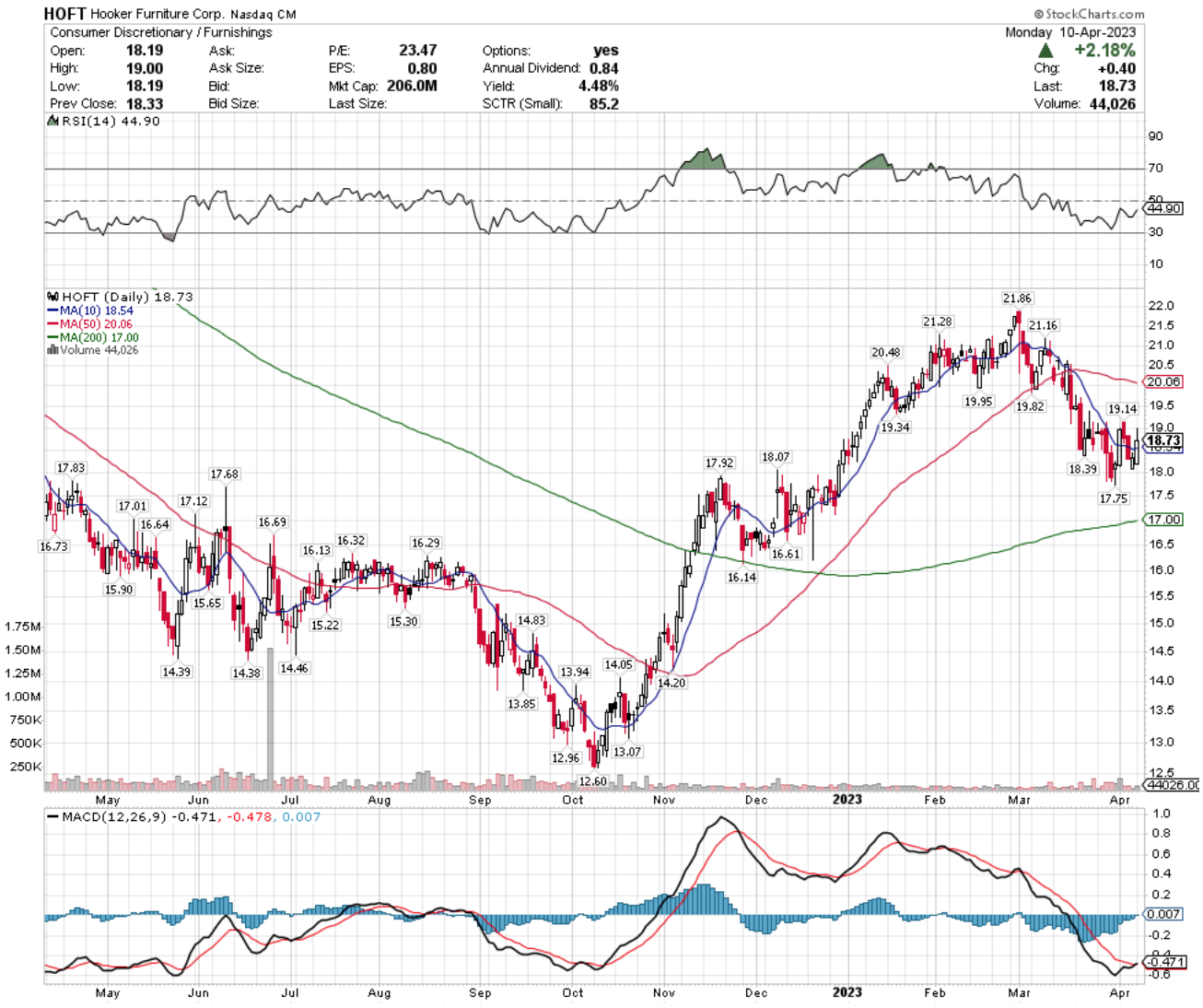
Task: Click the +2.18% percent change value
Action: tap(1104, 50)
